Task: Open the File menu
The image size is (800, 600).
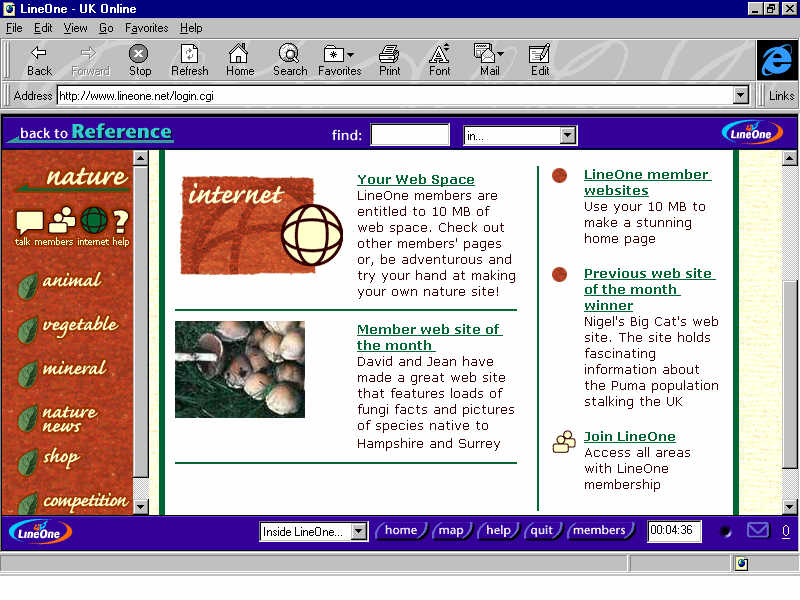Action: pyautogui.click(x=14, y=28)
